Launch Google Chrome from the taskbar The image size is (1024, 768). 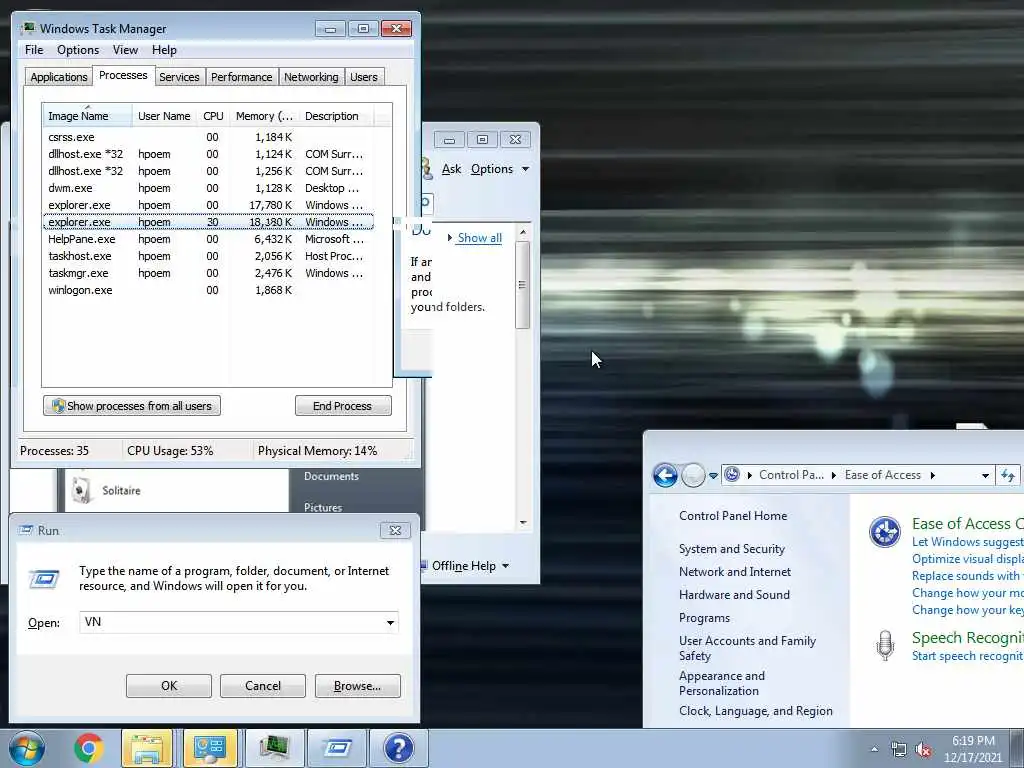coord(89,748)
